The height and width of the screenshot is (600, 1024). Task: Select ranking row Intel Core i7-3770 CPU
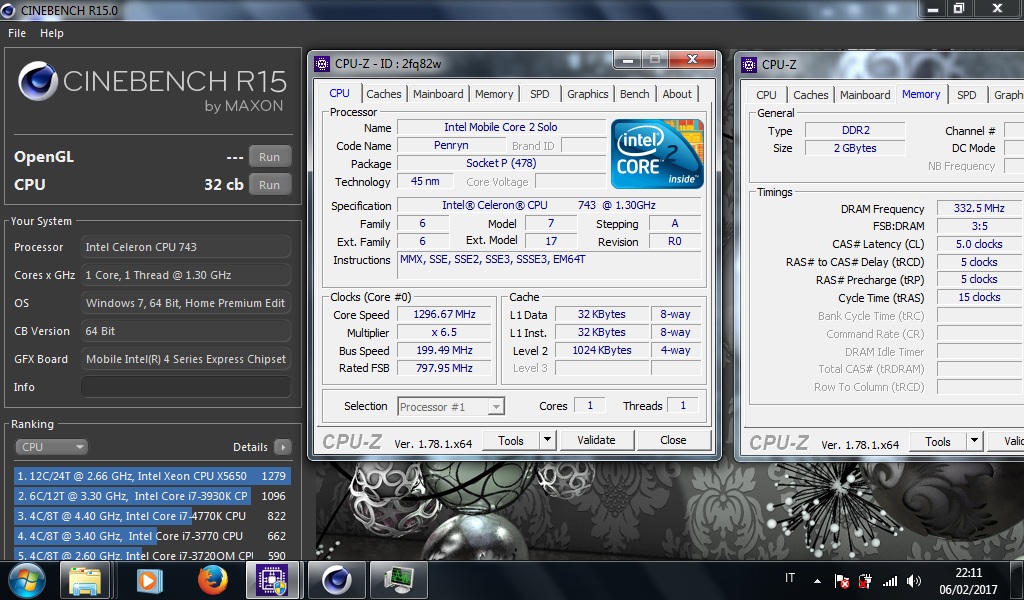(x=152, y=536)
